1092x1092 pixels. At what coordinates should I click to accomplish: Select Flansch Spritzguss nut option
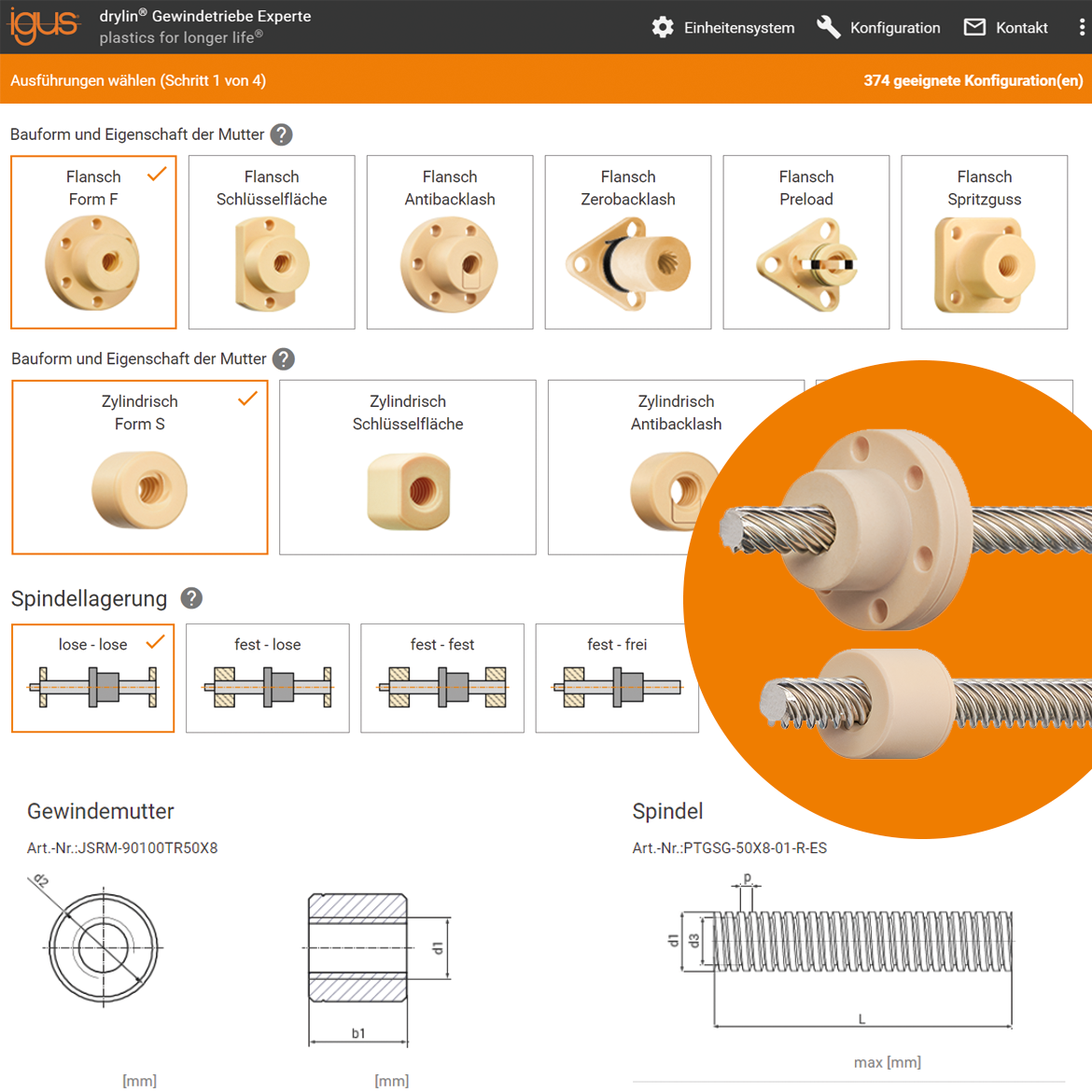985,242
